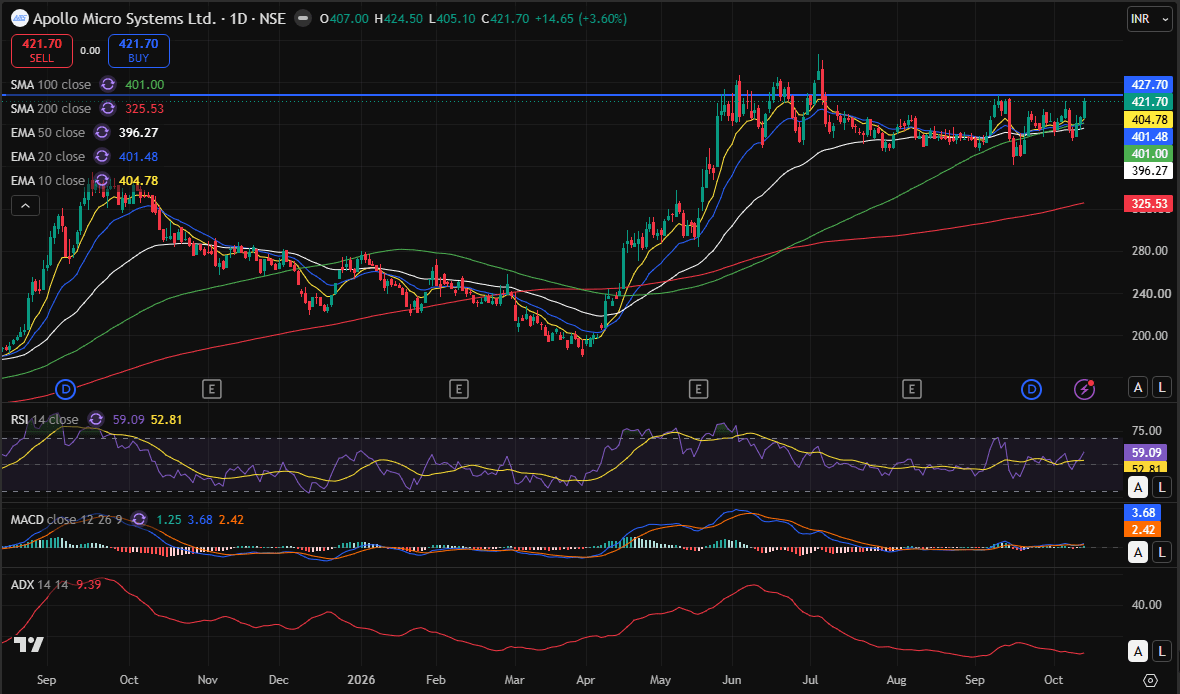Click the purple circular-arrows icon beside EMA 10
This screenshot has height=694, width=1180.
[102, 181]
